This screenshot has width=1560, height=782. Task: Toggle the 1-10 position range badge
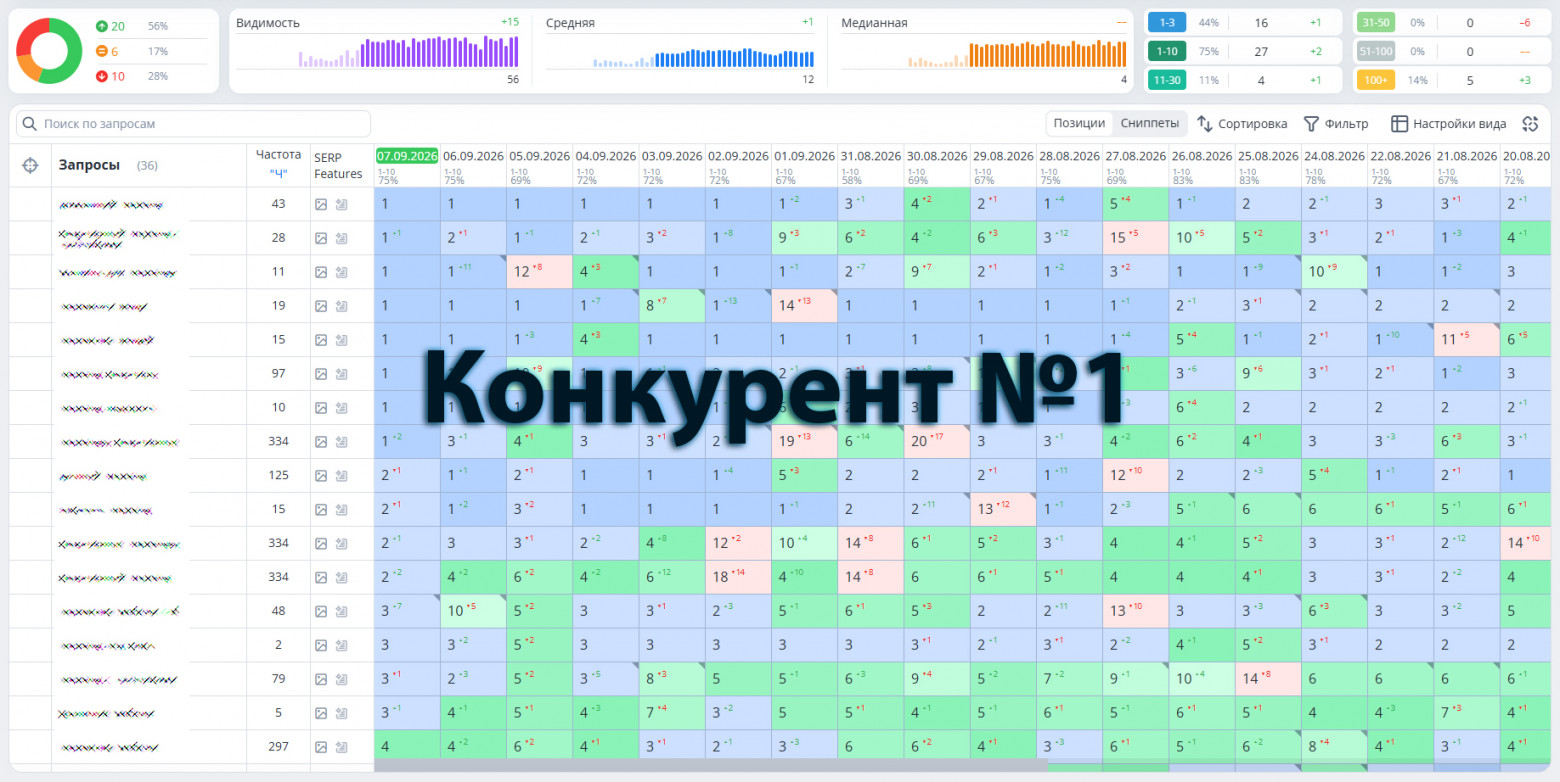pyautogui.click(x=1168, y=51)
